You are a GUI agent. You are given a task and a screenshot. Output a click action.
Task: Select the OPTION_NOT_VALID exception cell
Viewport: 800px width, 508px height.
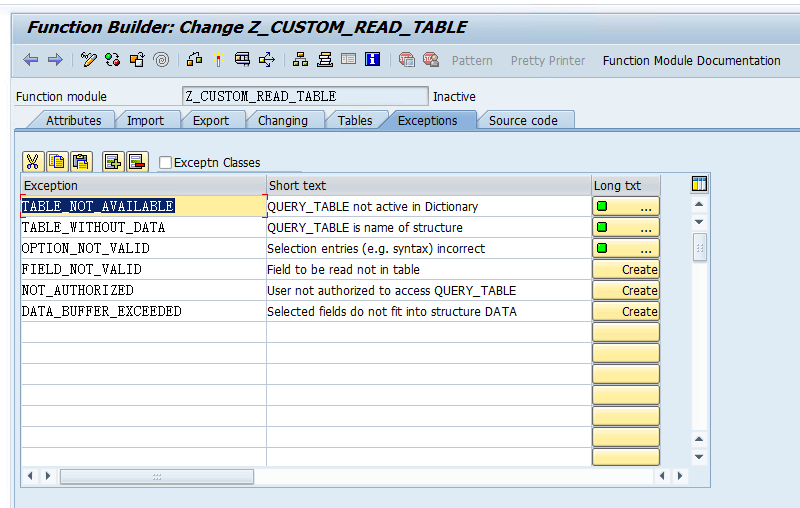[x=143, y=248]
